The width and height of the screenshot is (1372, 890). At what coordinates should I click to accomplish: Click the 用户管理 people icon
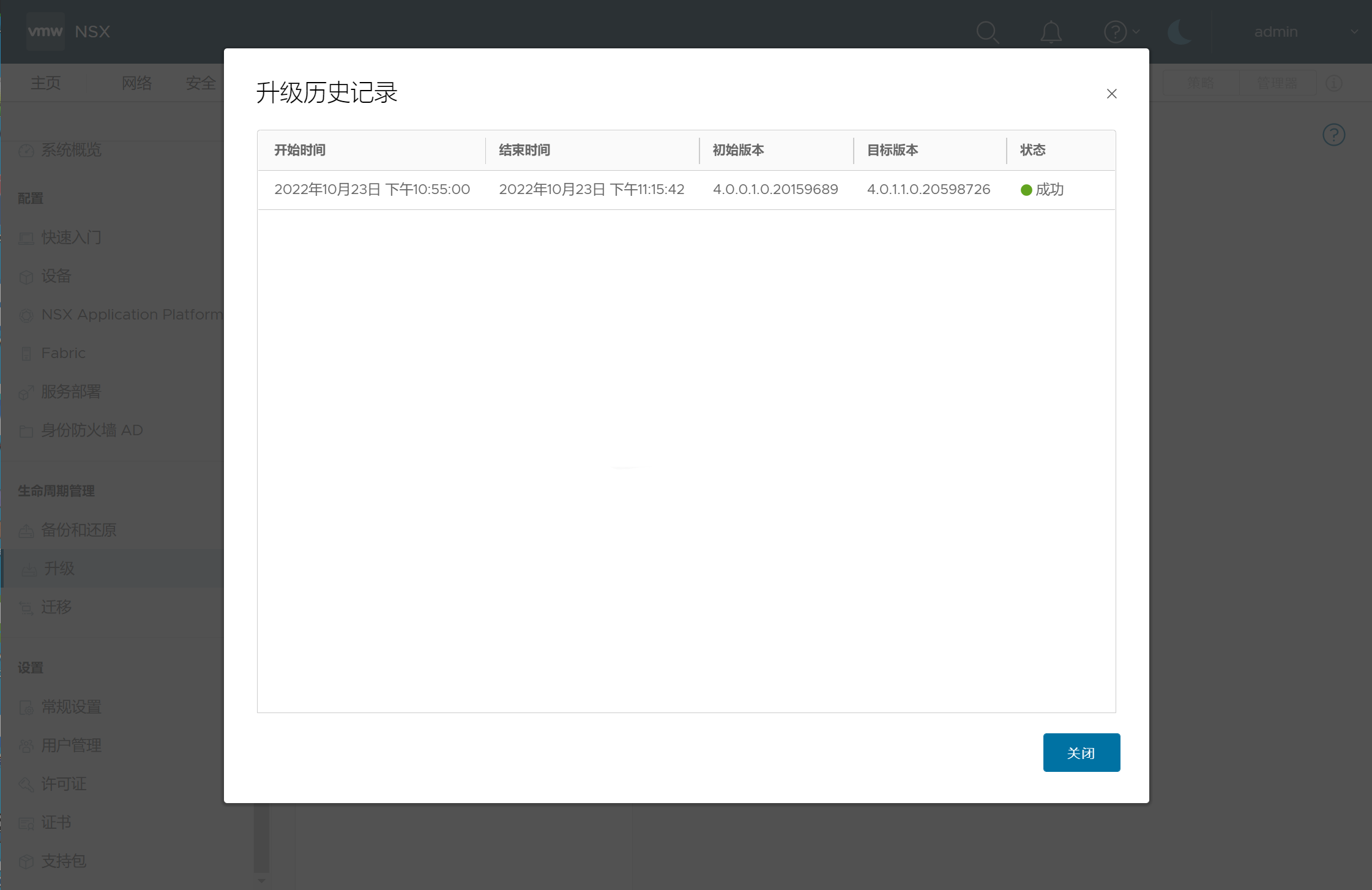click(x=26, y=746)
